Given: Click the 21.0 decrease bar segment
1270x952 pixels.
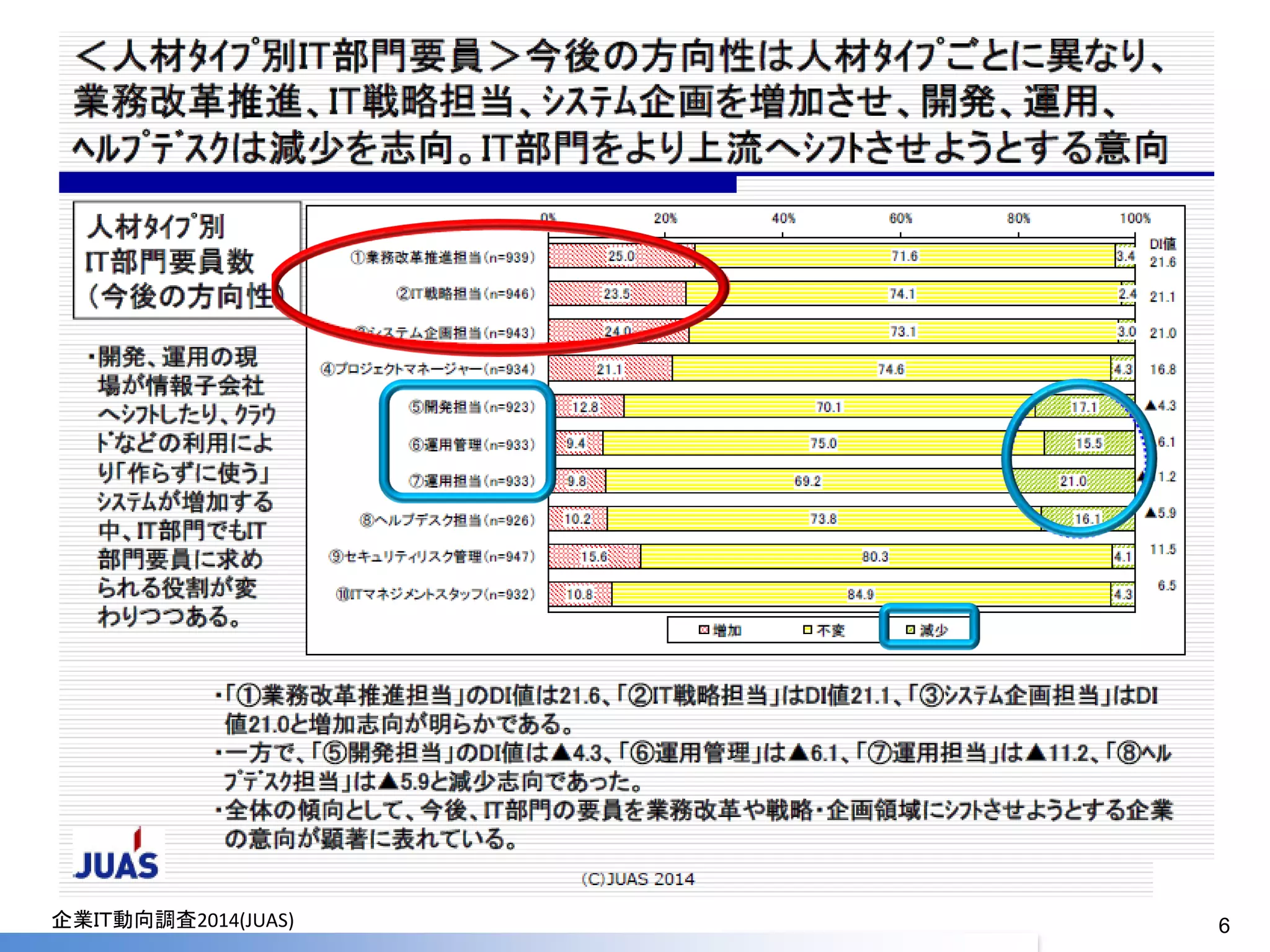Looking at the screenshot, I should [1073, 481].
